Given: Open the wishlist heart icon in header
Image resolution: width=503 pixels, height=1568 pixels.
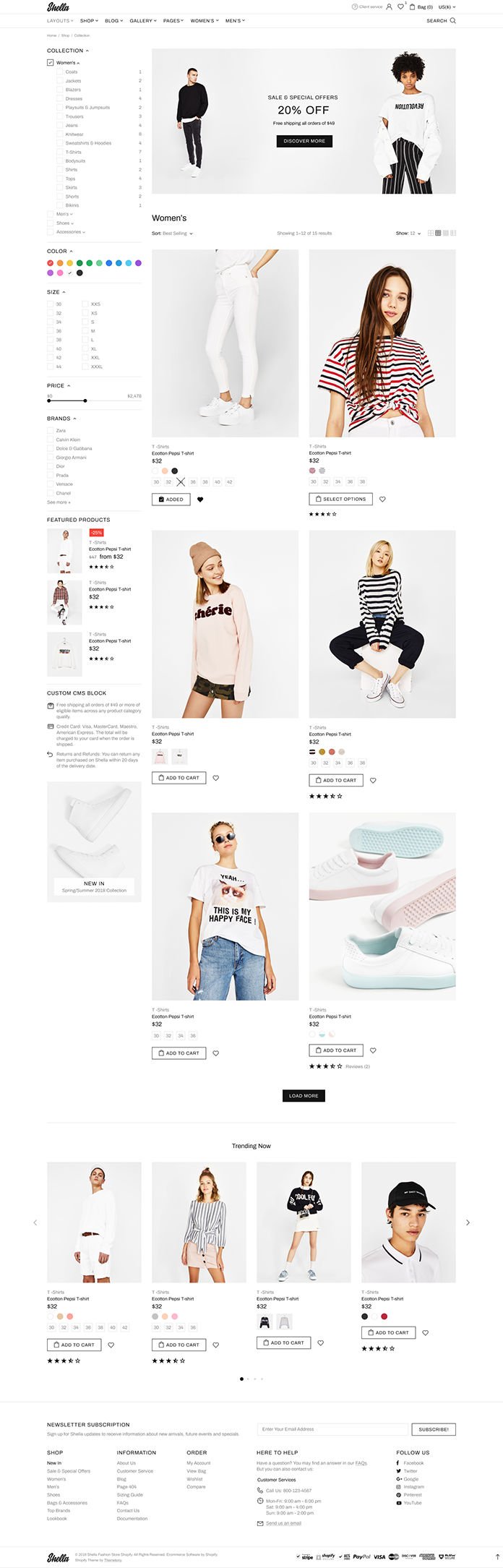Looking at the screenshot, I should tap(400, 7).
